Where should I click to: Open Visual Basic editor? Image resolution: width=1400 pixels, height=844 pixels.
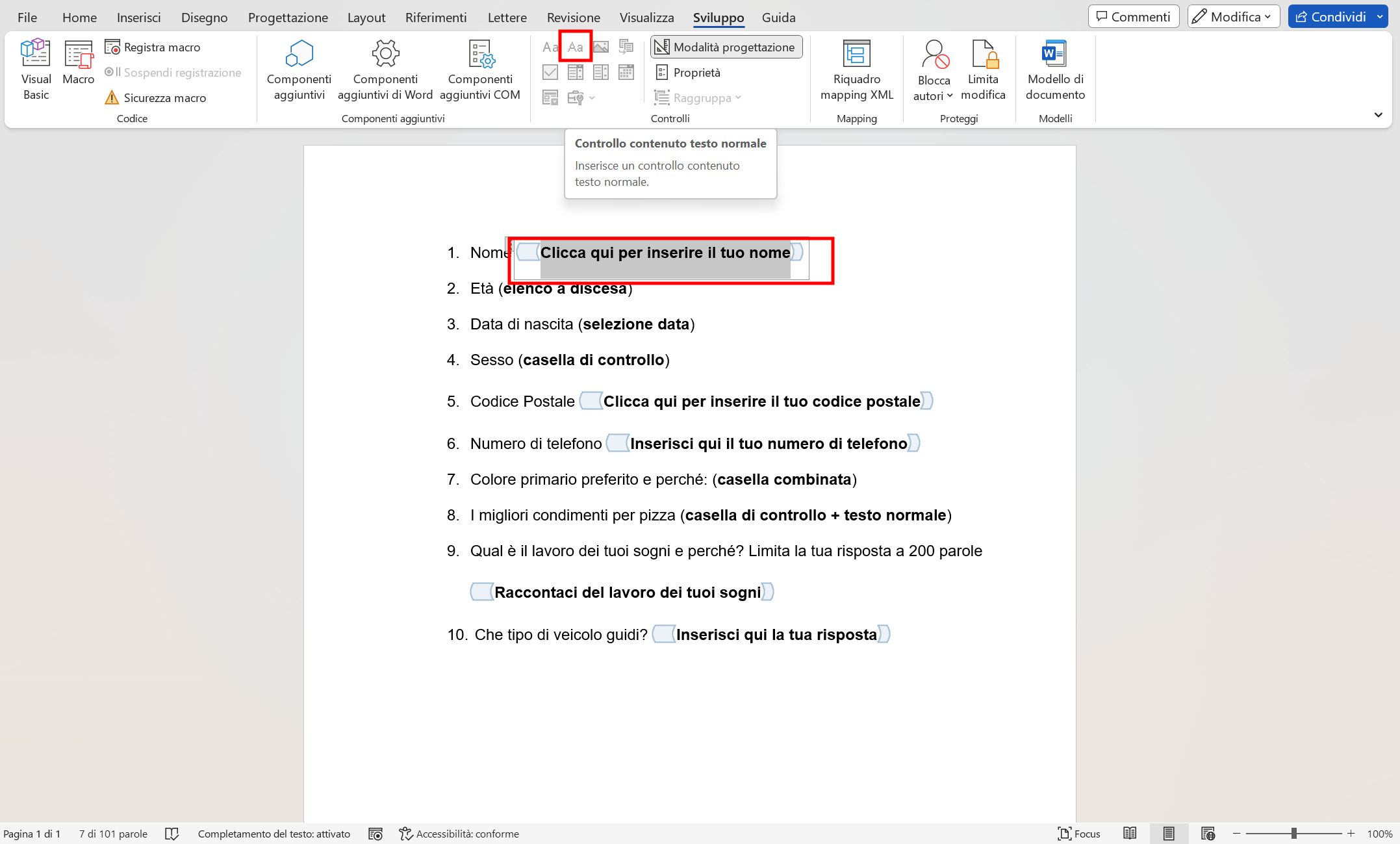click(36, 68)
